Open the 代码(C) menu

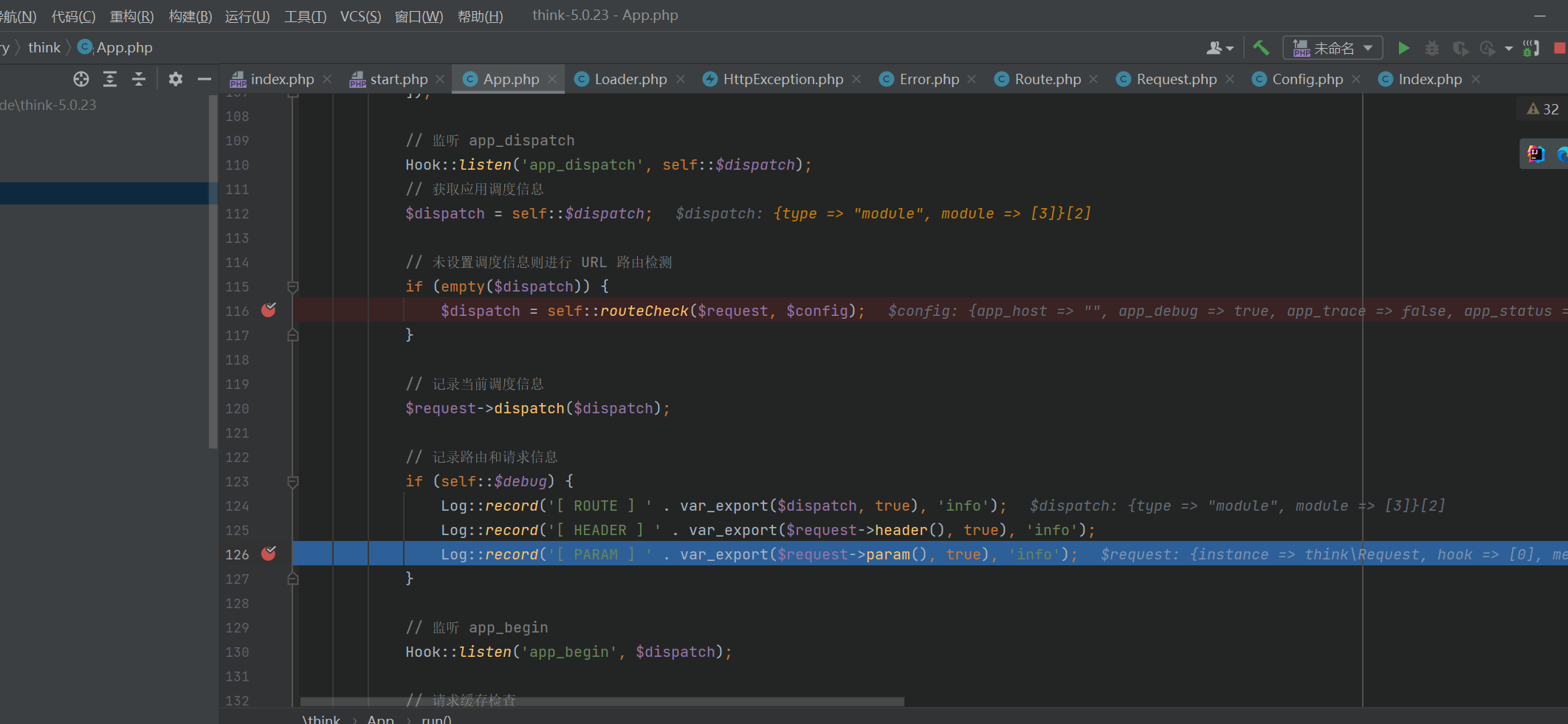73,16
